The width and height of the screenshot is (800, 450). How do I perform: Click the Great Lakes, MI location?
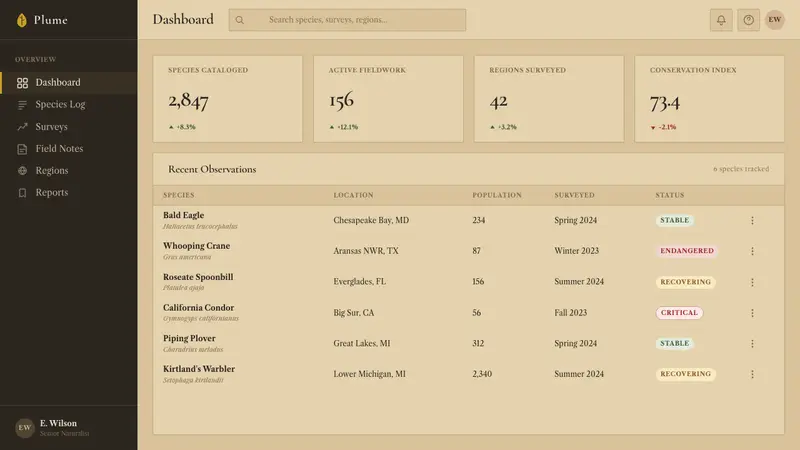click(x=362, y=343)
